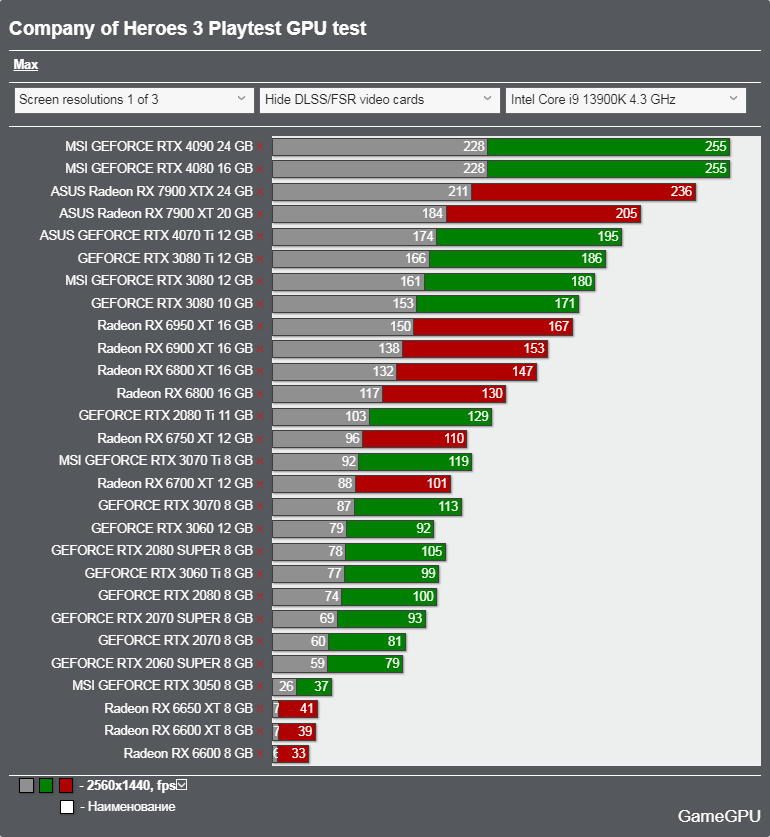Click the GEFORCE RTX 2060 SUPER 8 GB label
The image size is (770, 837).
(x=152, y=664)
